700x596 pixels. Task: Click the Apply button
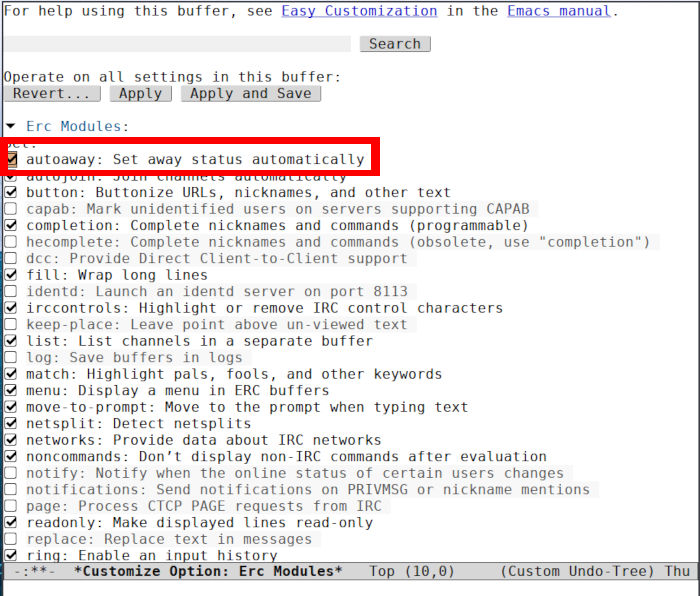(141, 94)
